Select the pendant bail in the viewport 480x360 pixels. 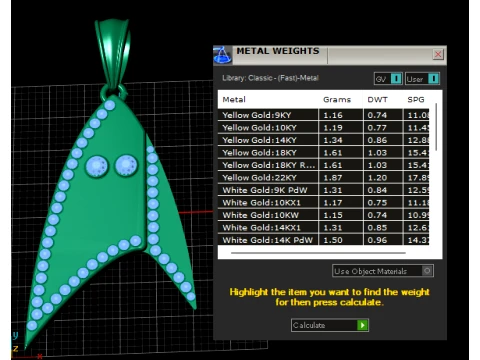113,53
